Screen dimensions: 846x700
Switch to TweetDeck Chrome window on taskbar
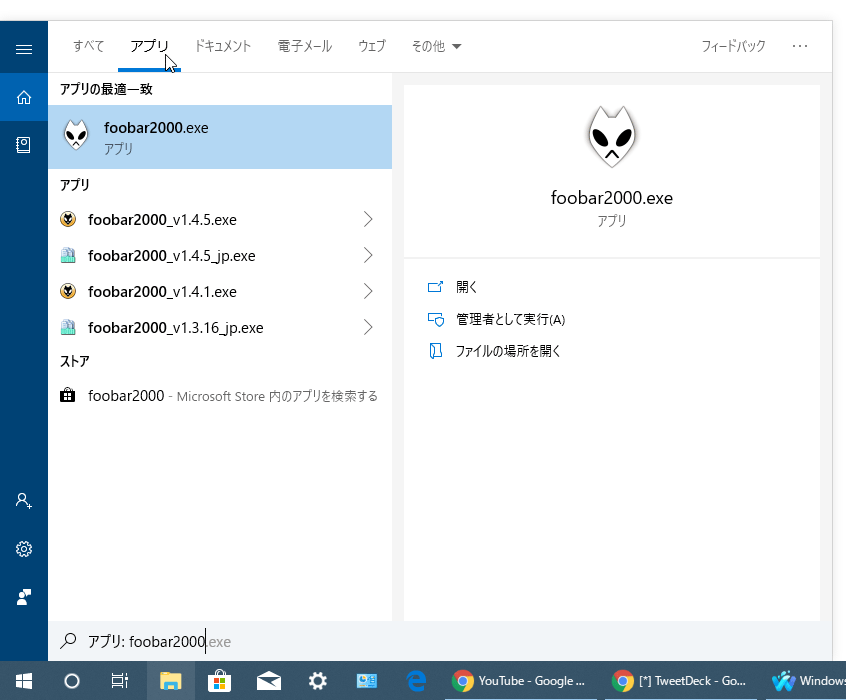[x=681, y=681]
